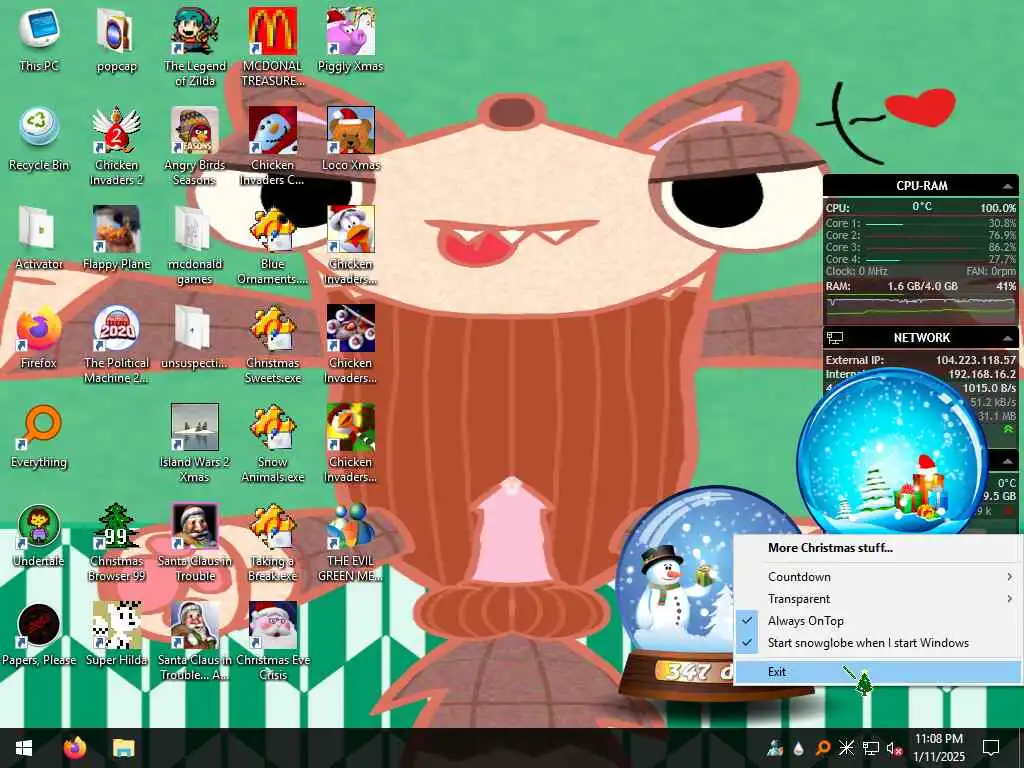Click the internal IP 192.168.16.2
The width and height of the screenshot is (1024, 768).
tap(982, 374)
